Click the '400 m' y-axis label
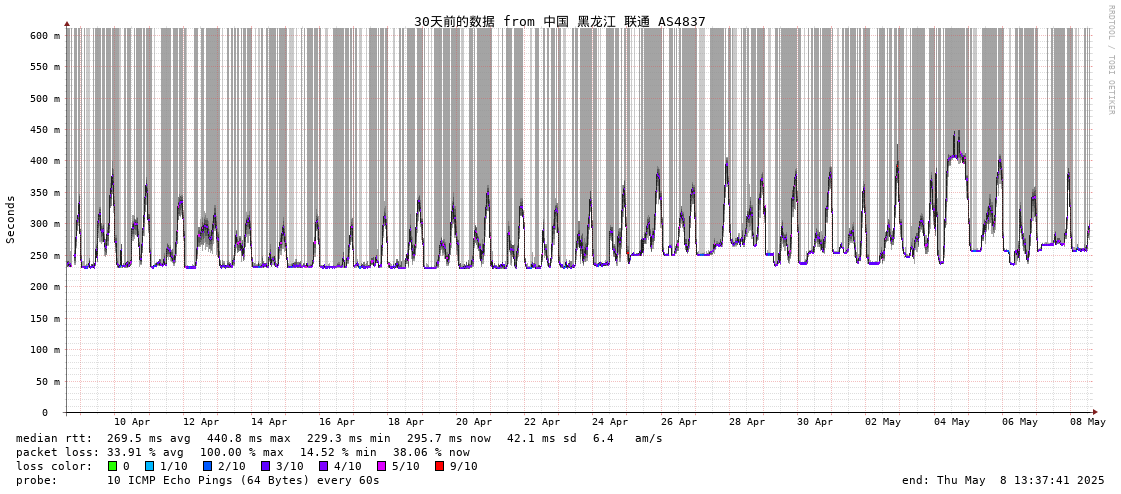The width and height of the screenshot is (1121, 494). (44, 162)
